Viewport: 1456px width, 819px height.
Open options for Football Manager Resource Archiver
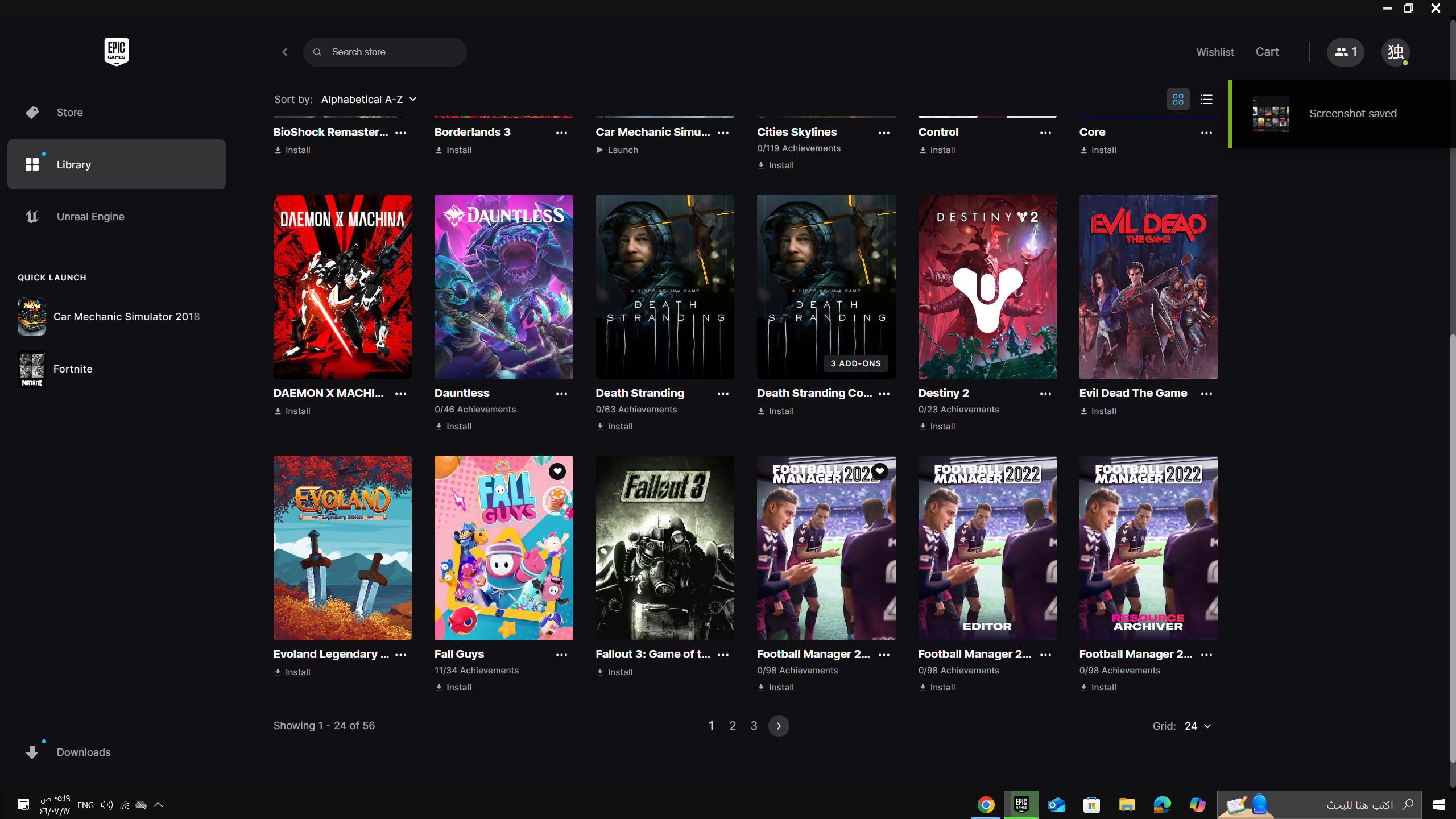coord(1206,655)
